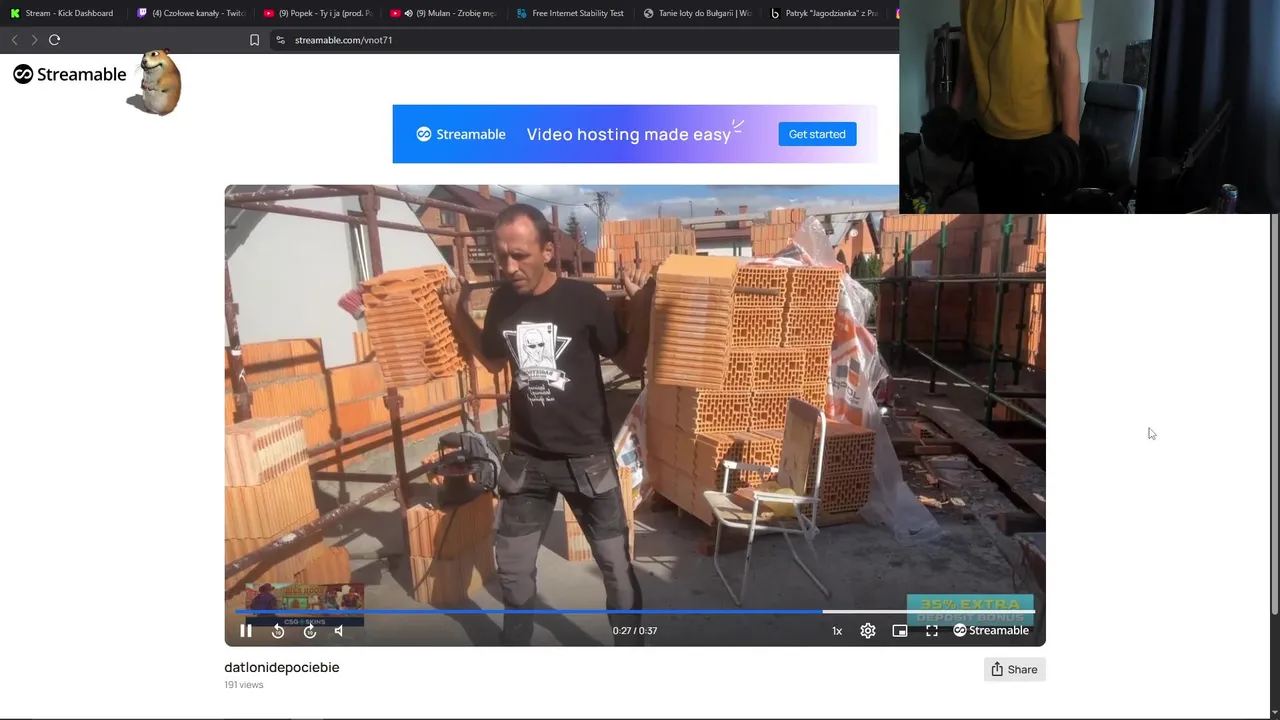Open the Streamable home logo
Viewport: 1280px width, 720px height.
pyautogui.click(x=70, y=74)
